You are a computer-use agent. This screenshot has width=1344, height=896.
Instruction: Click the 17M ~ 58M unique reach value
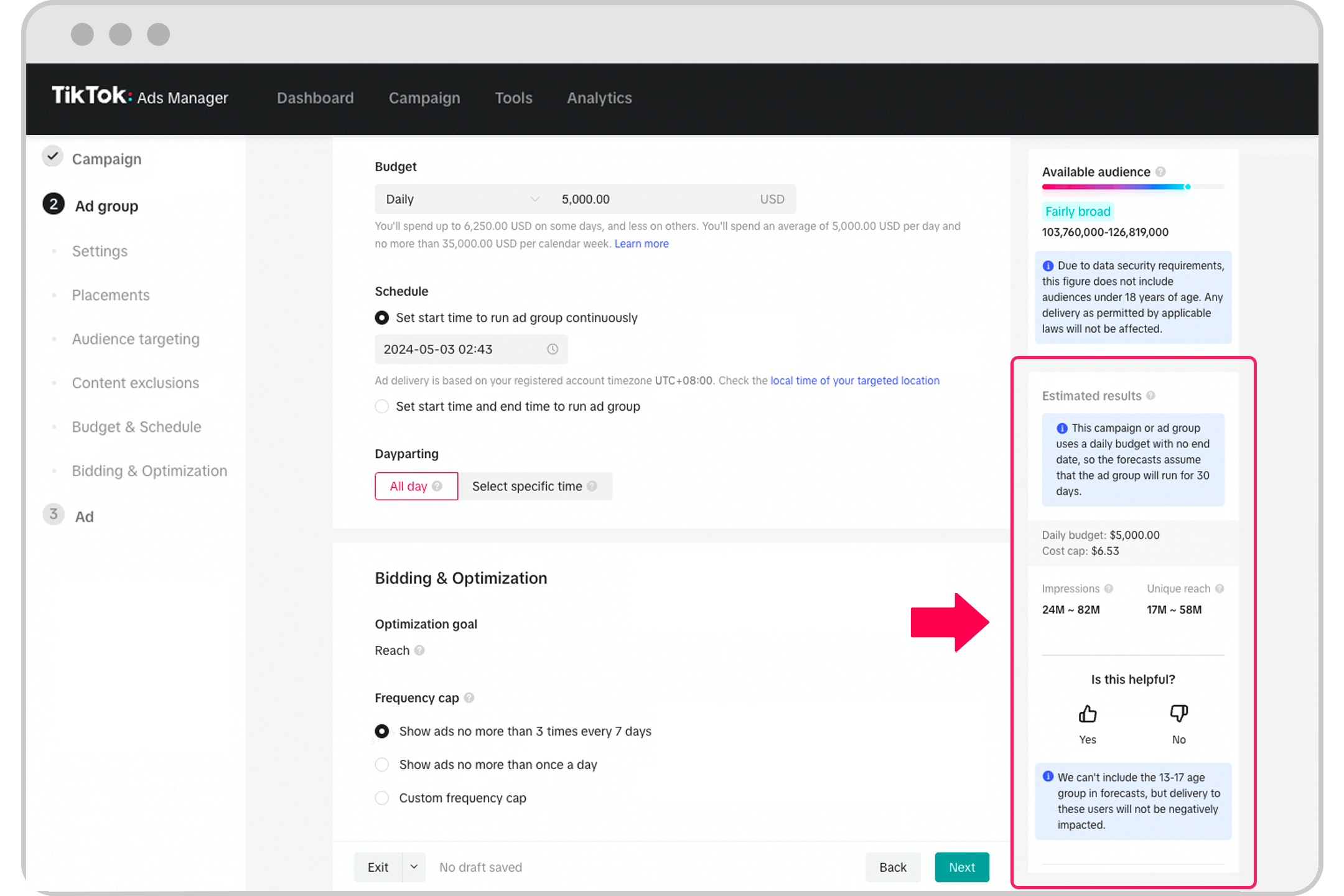point(1174,610)
